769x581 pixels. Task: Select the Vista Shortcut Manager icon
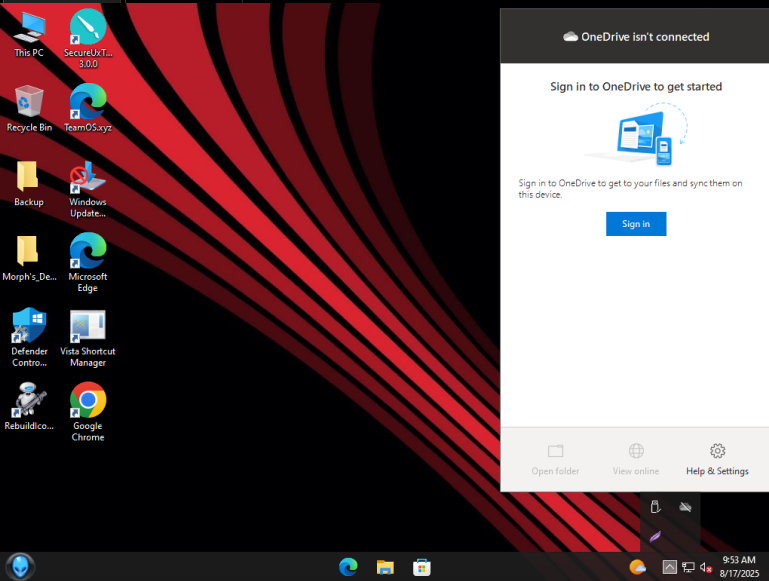coord(88,338)
